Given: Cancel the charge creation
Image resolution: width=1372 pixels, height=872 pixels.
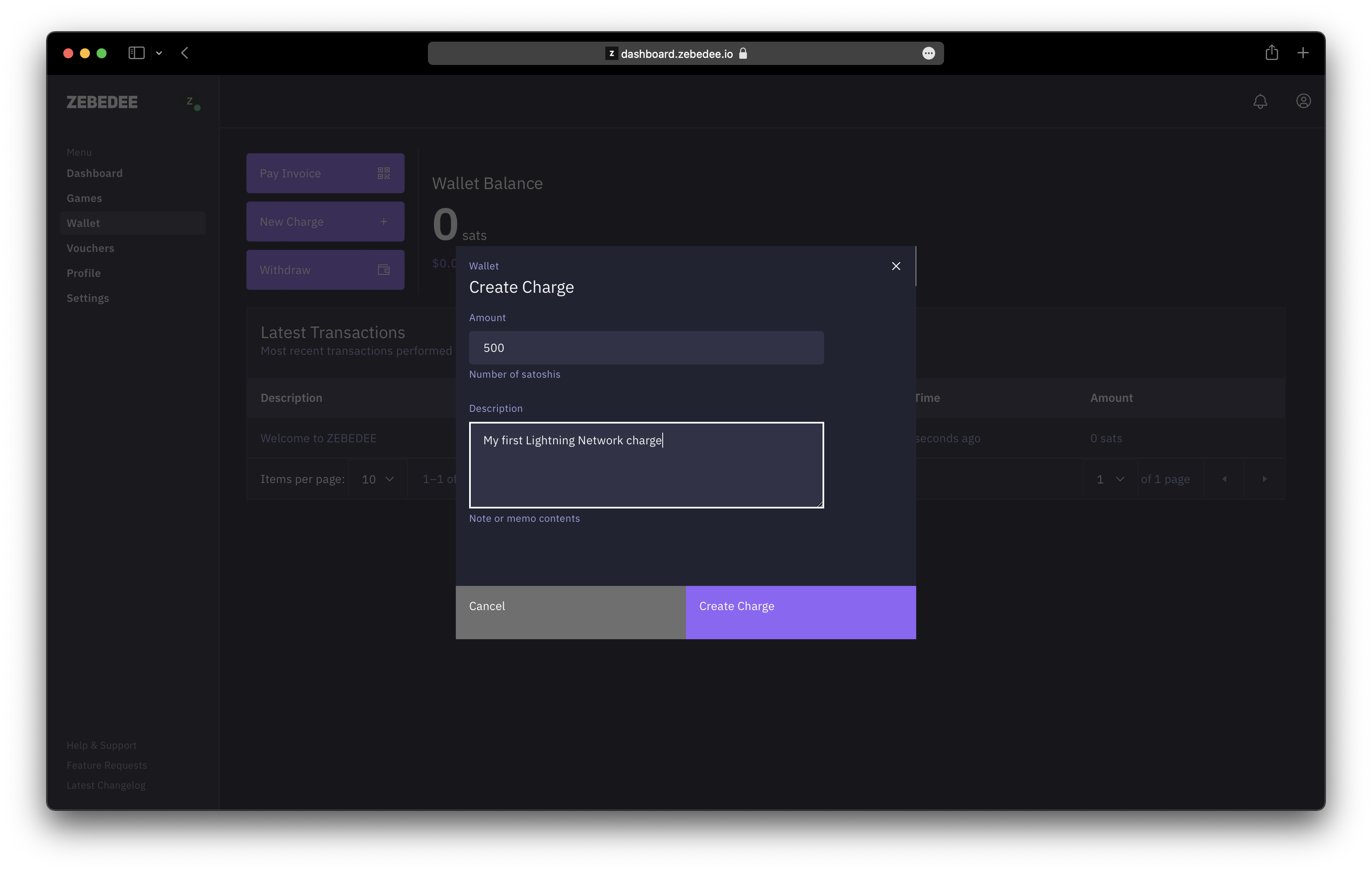Looking at the screenshot, I should [570, 612].
